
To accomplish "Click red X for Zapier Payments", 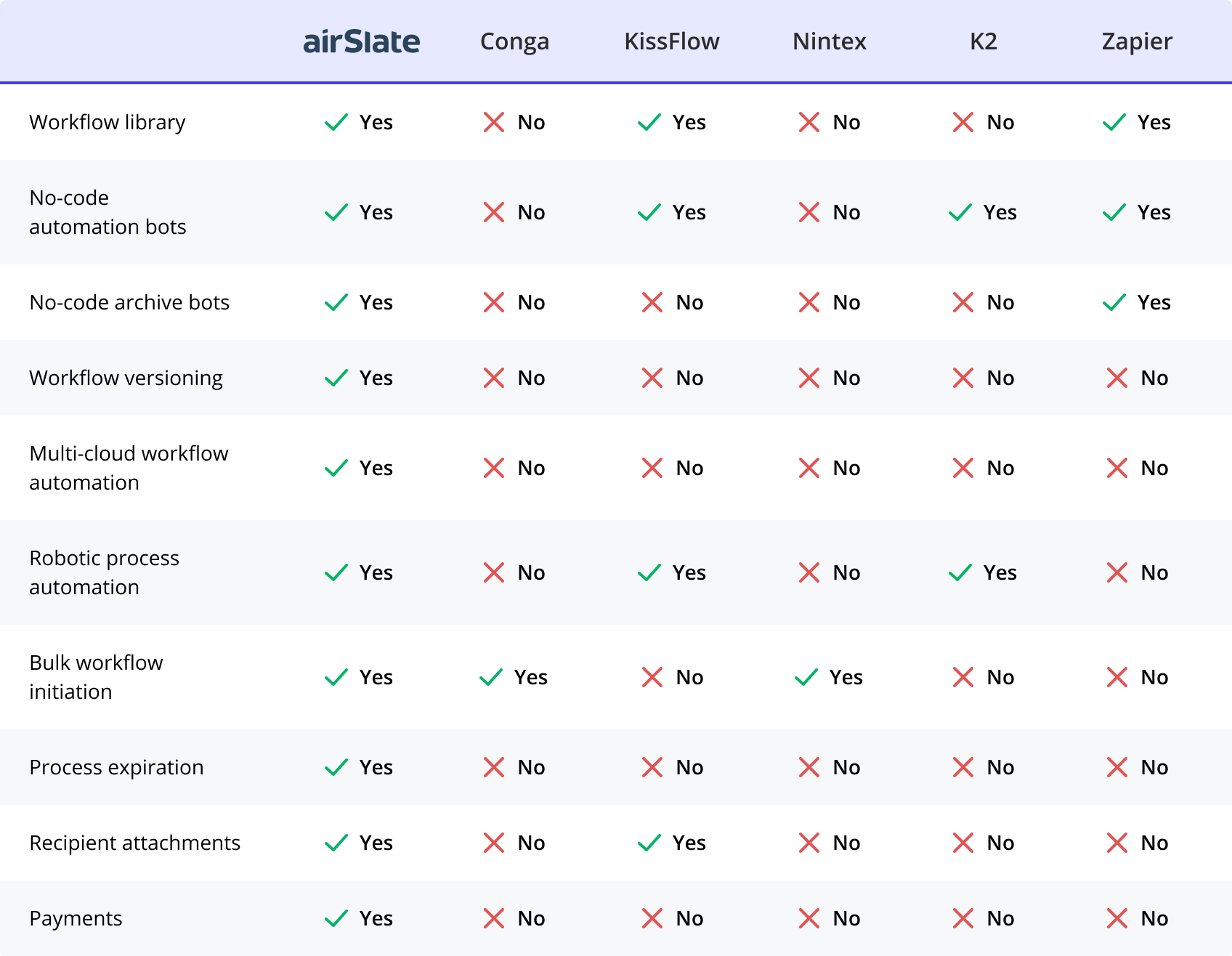I will (1117, 918).
